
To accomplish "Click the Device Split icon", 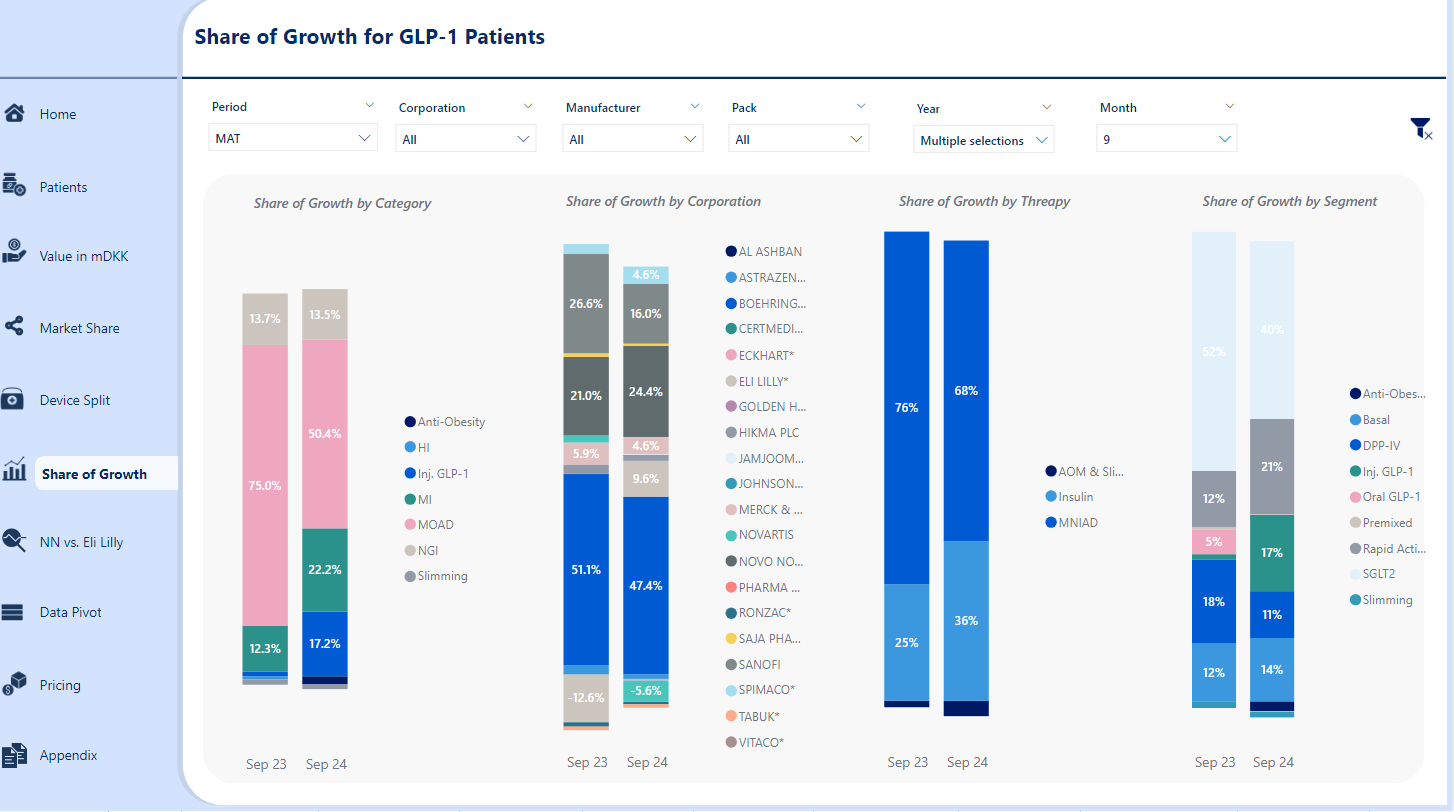I will pyautogui.click(x=14, y=399).
